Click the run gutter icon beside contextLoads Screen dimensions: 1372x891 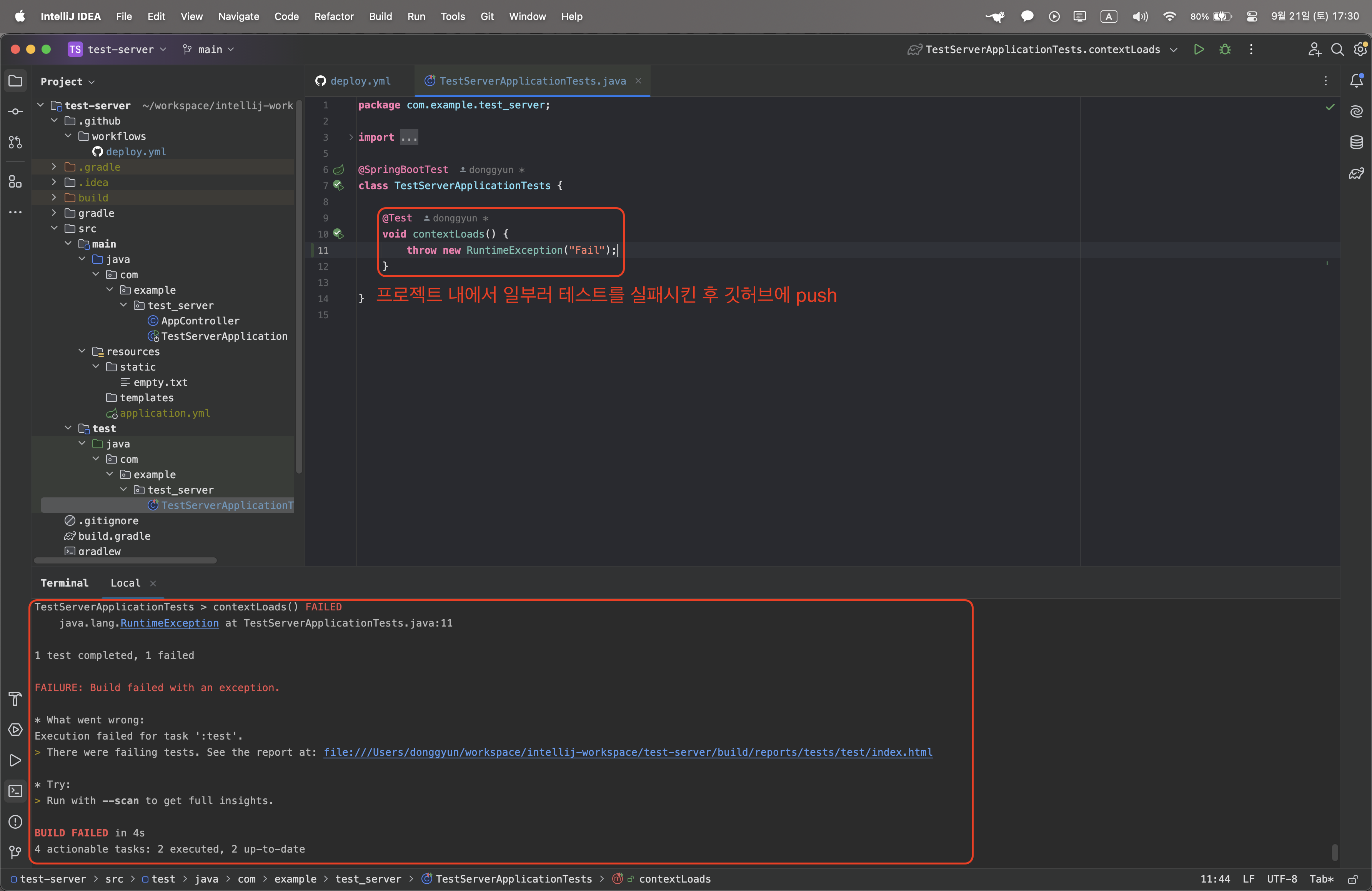[338, 234]
